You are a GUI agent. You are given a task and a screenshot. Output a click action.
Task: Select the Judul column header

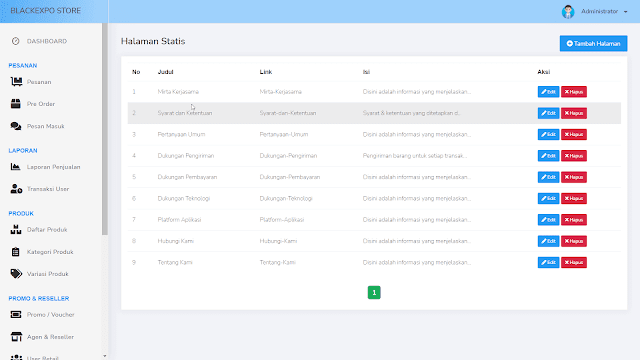[165, 72]
